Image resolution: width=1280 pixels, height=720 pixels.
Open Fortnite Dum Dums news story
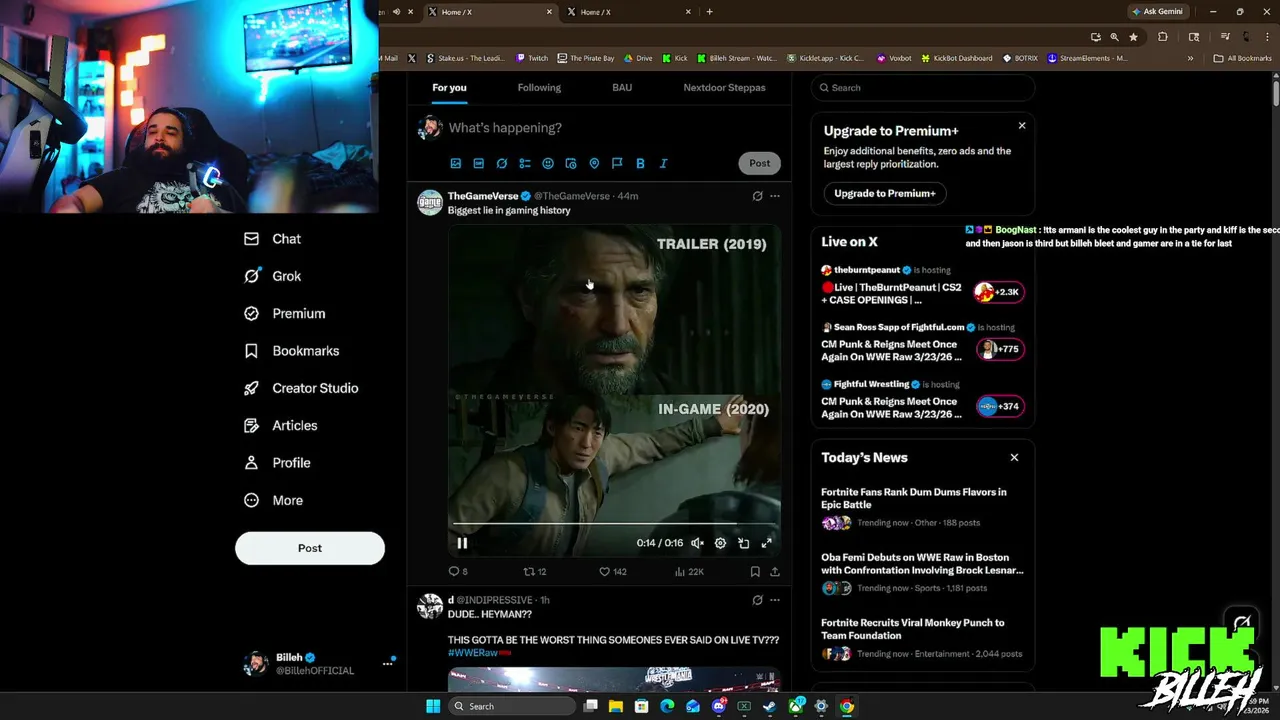[922, 509]
